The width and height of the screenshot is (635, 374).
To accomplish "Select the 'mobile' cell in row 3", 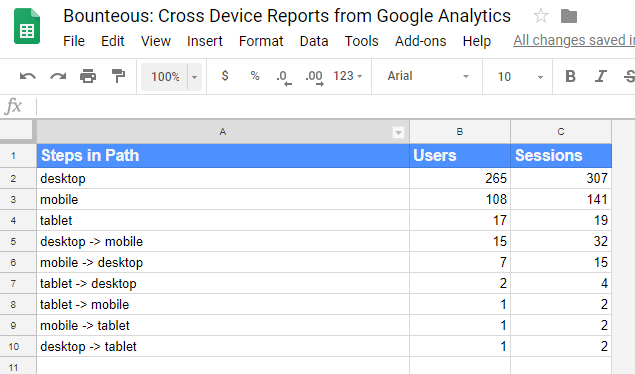I will (x=223, y=200).
